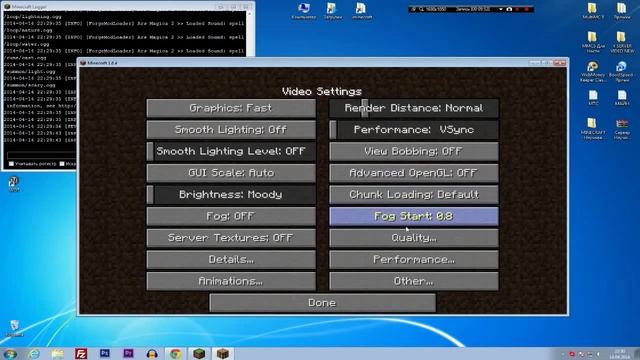Viewport: 640px width, 360px height.
Task: Open the Performance... settings submenu
Action: 413,260
